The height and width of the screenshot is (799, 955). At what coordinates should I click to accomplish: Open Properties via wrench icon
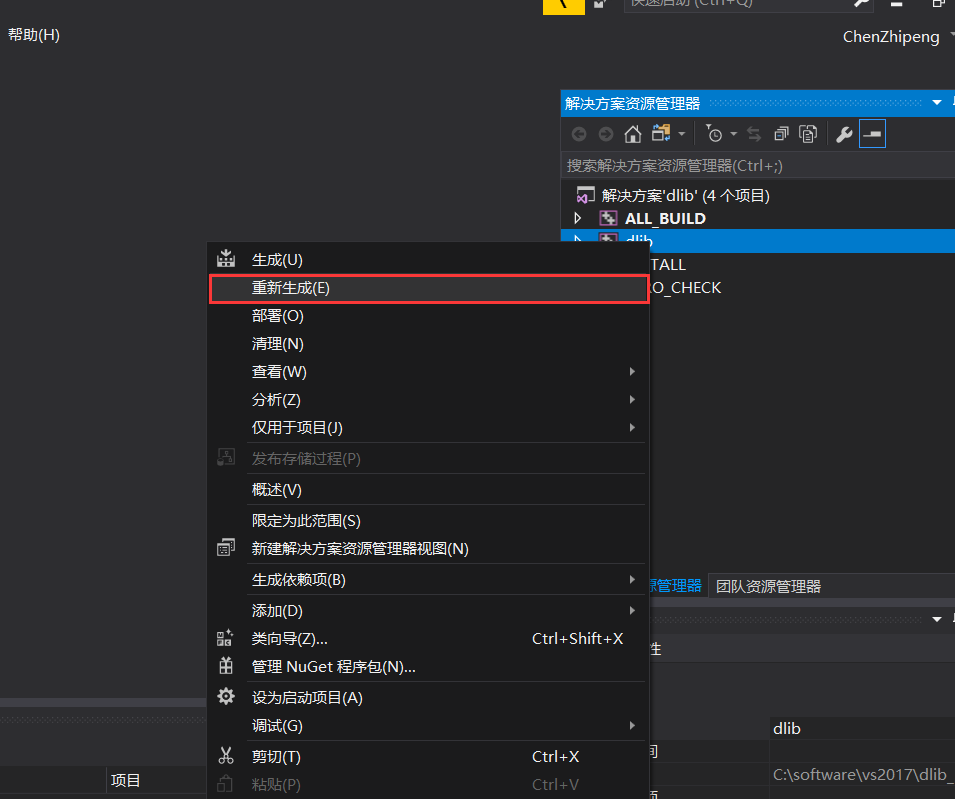pos(844,134)
